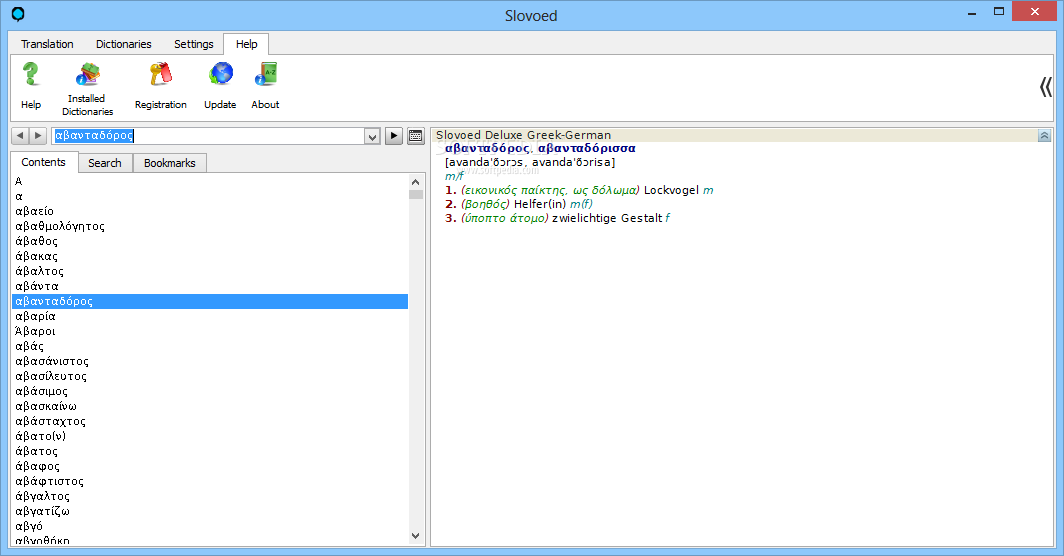Select the entry 'αβάφτιστος'

pos(210,481)
